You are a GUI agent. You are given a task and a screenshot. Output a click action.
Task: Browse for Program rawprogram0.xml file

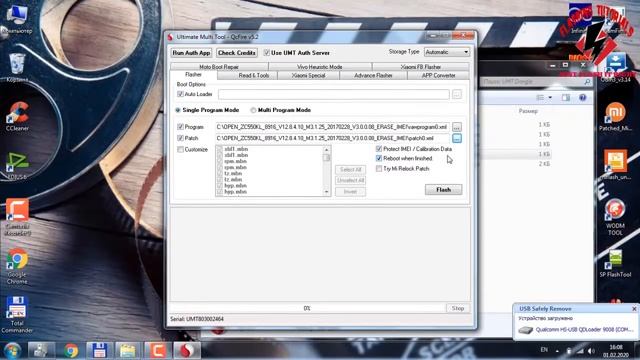[457, 127]
